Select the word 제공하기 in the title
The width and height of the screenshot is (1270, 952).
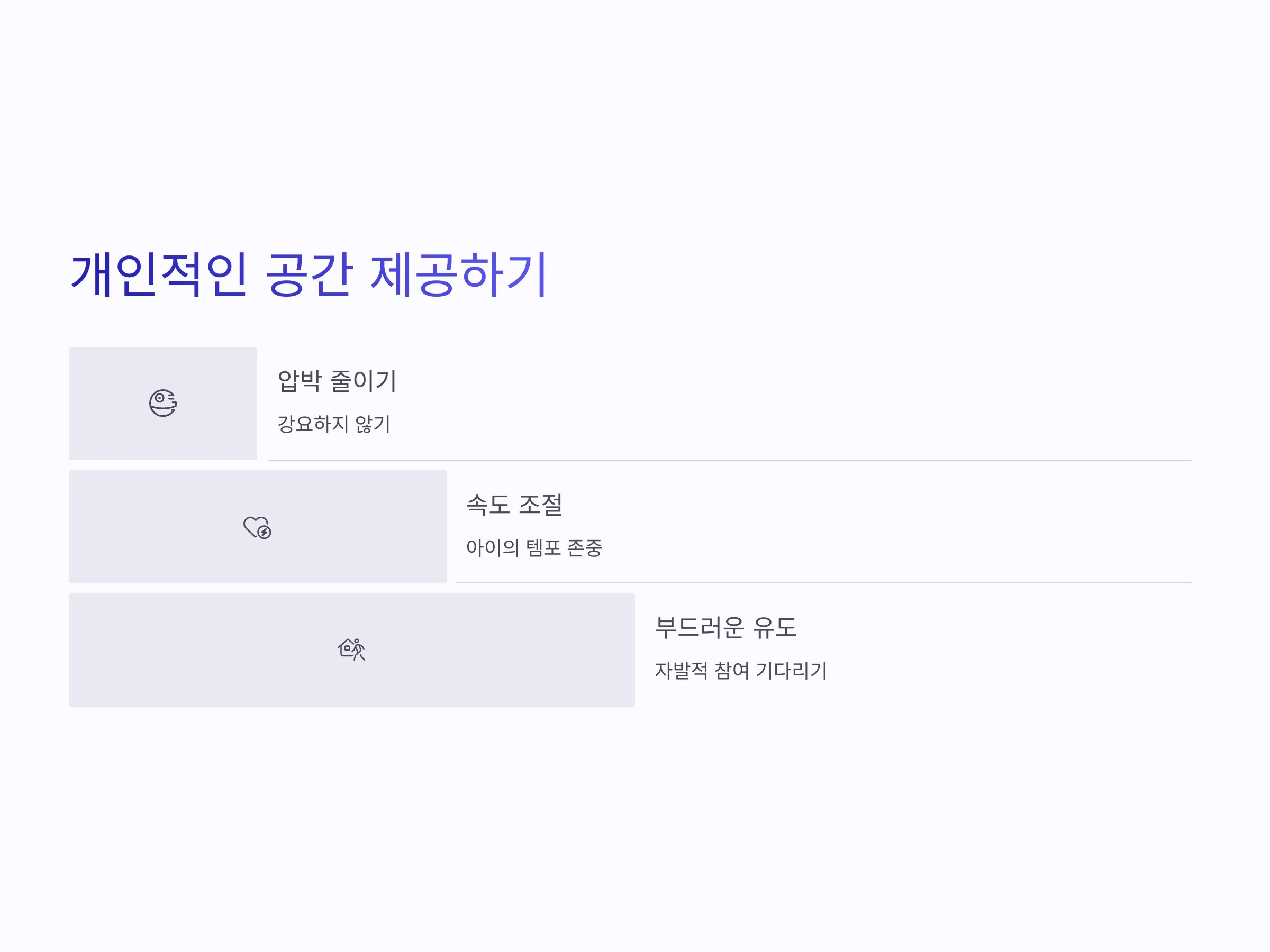[x=459, y=275]
